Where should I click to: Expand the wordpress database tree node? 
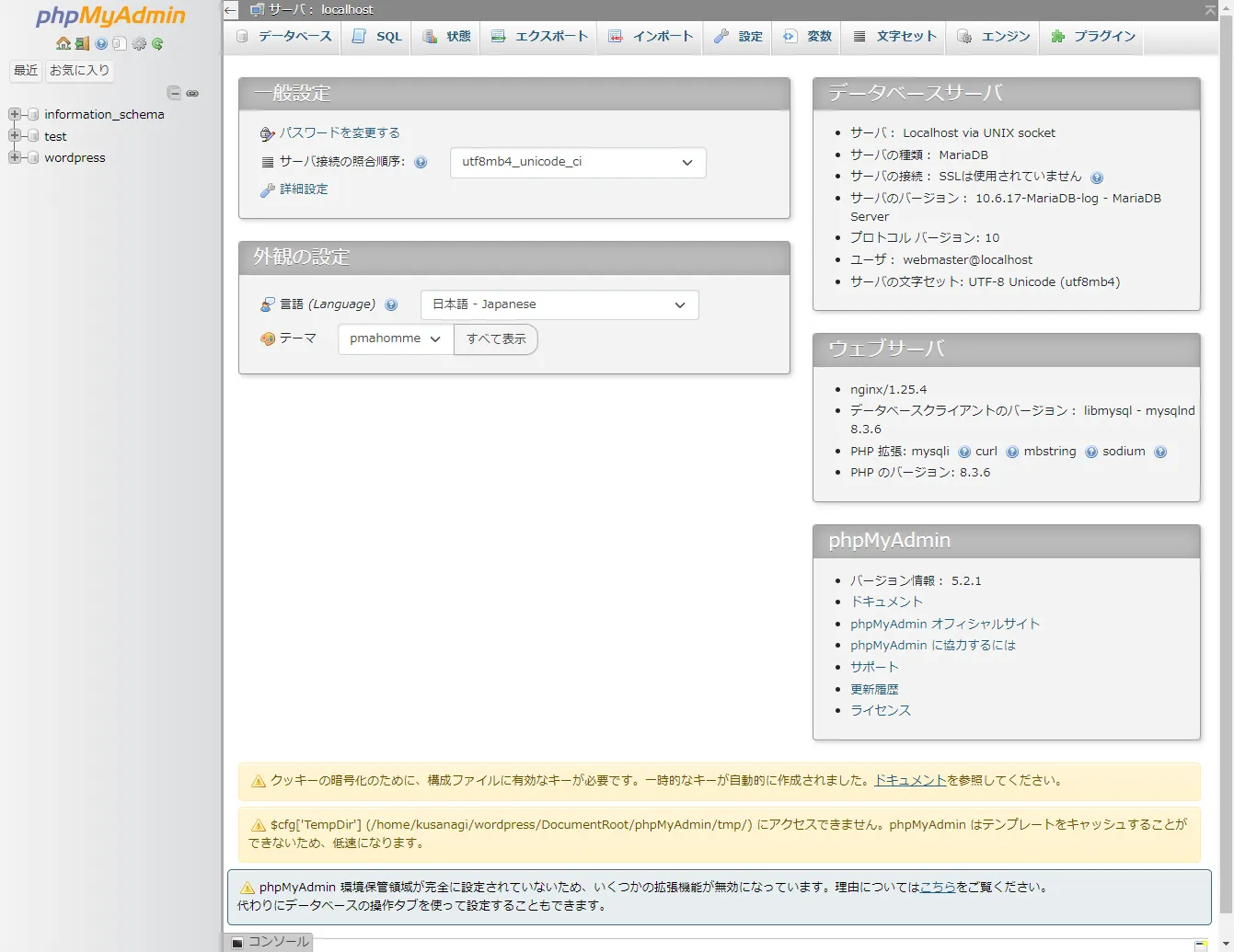point(15,157)
